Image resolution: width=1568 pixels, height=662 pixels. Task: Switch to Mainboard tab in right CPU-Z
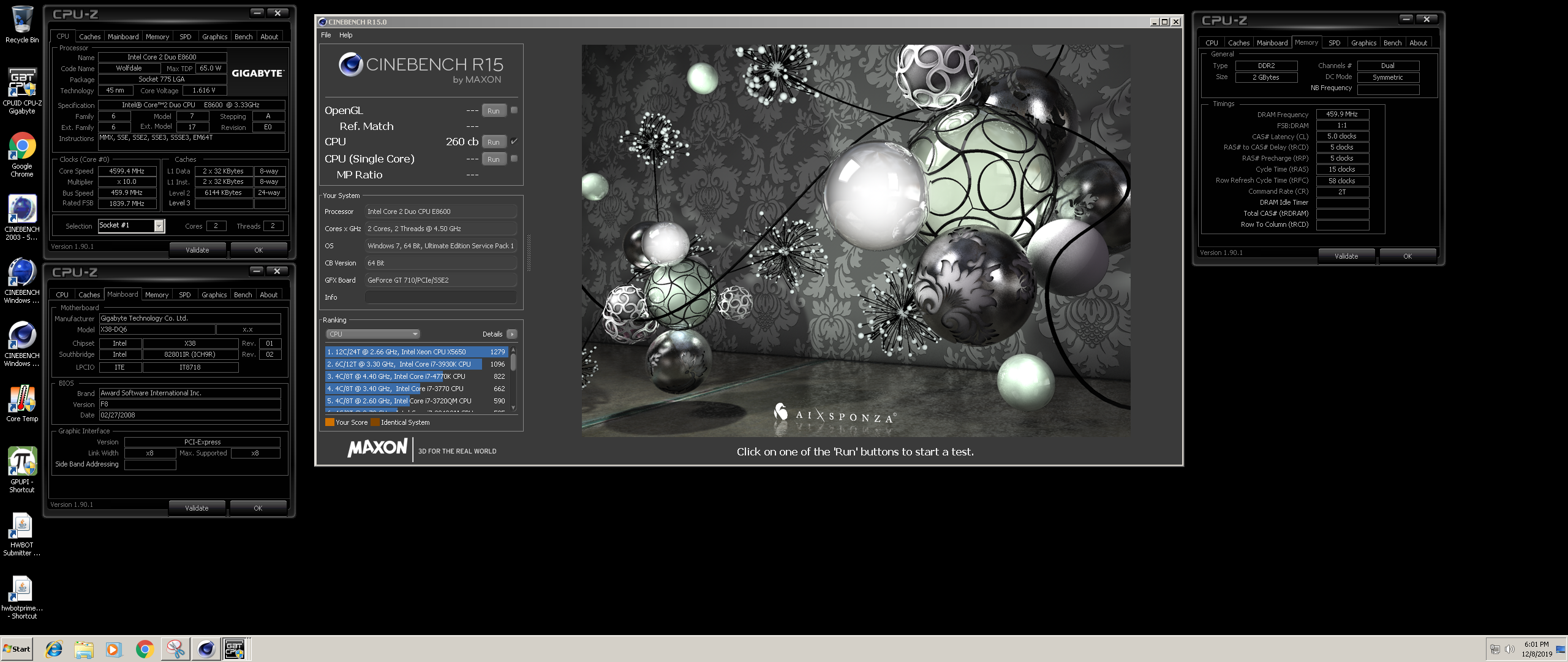1272,43
